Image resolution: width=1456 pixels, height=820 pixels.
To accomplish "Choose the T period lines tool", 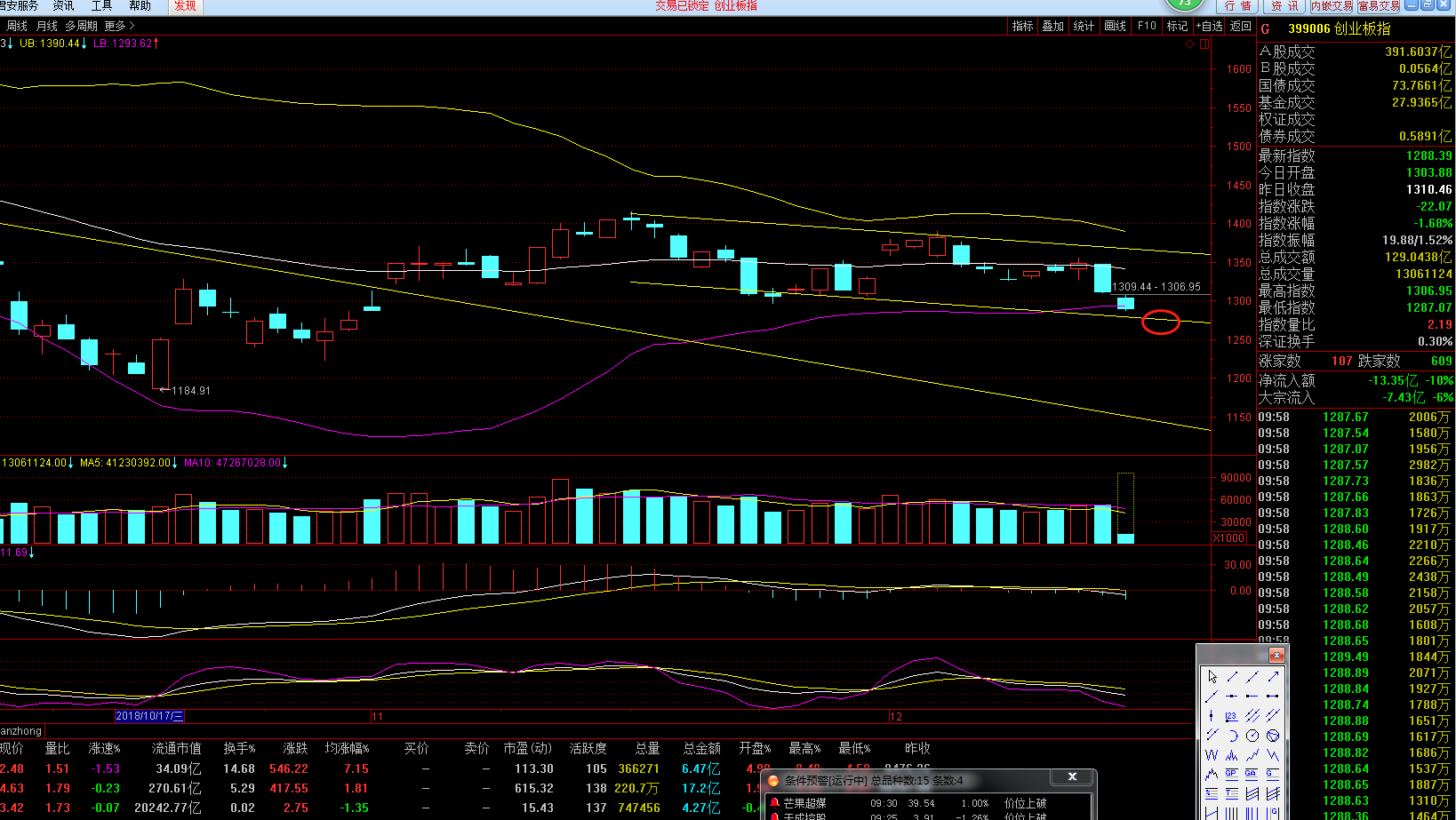I will click(x=1232, y=793).
